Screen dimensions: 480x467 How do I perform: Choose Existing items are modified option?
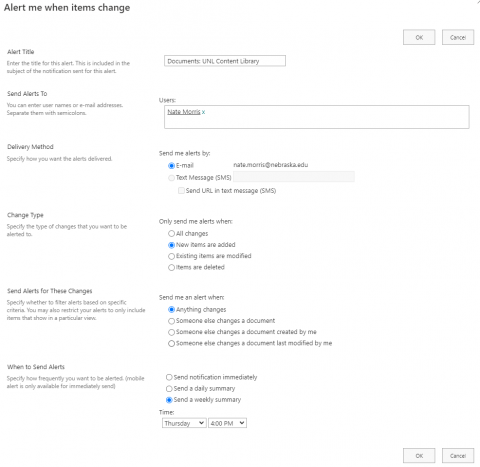coord(171,256)
